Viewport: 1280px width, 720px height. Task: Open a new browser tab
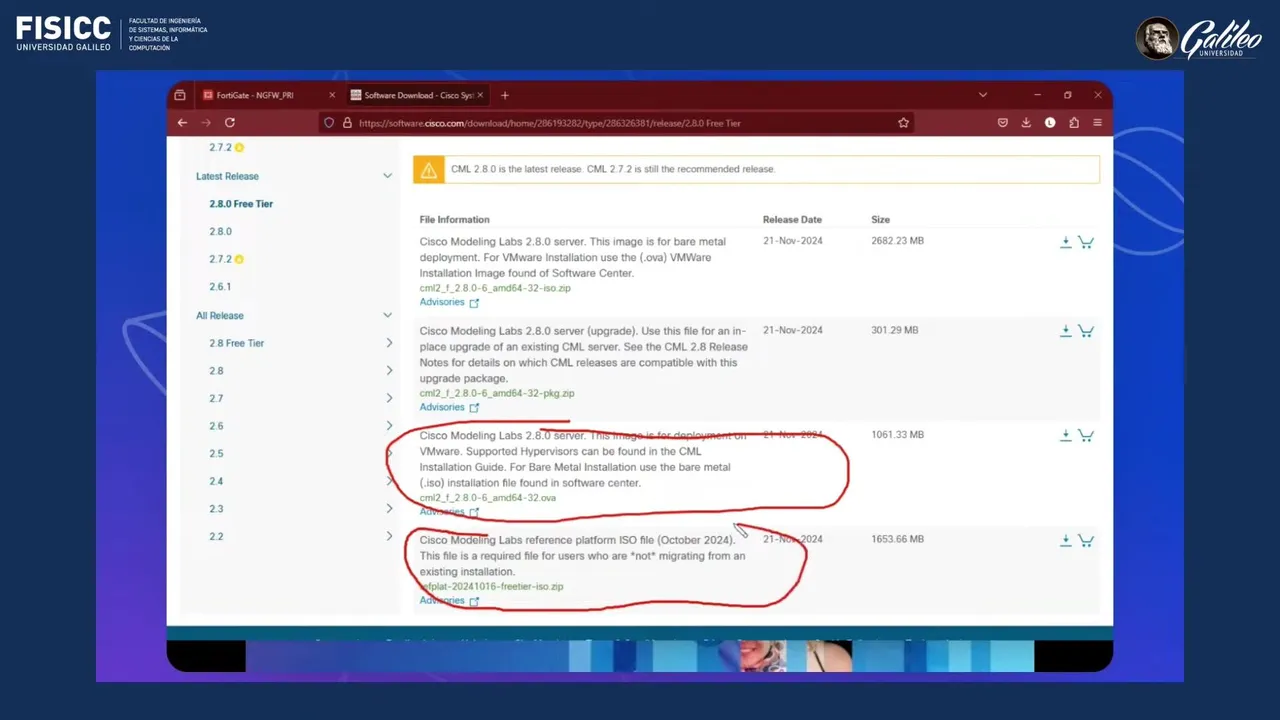pos(505,95)
